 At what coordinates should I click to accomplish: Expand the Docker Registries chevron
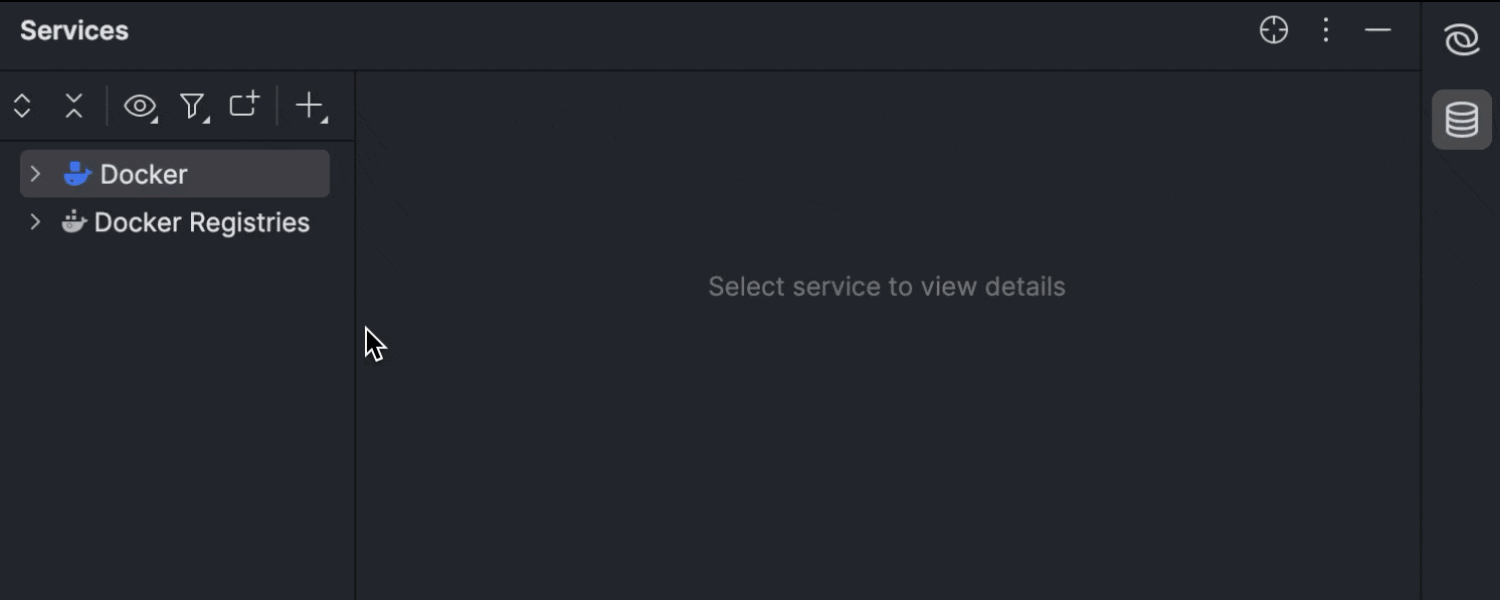pos(35,222)
